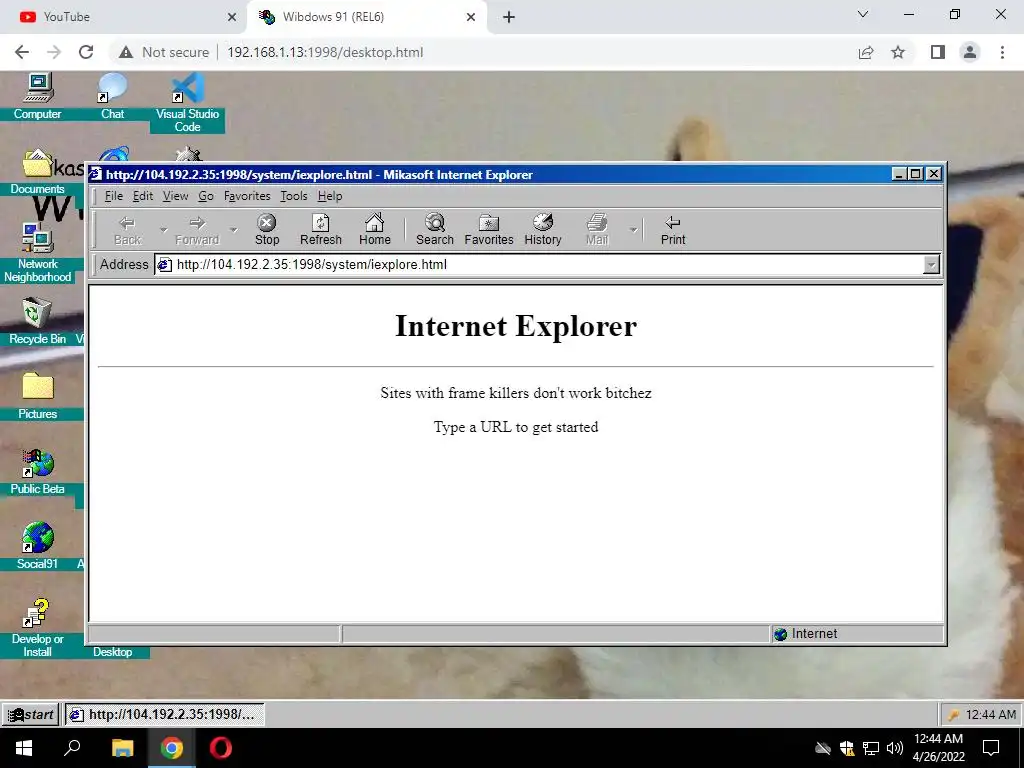1024x768 pixels.
Task: Open the History toolbar button
Action: pos(543,230)
